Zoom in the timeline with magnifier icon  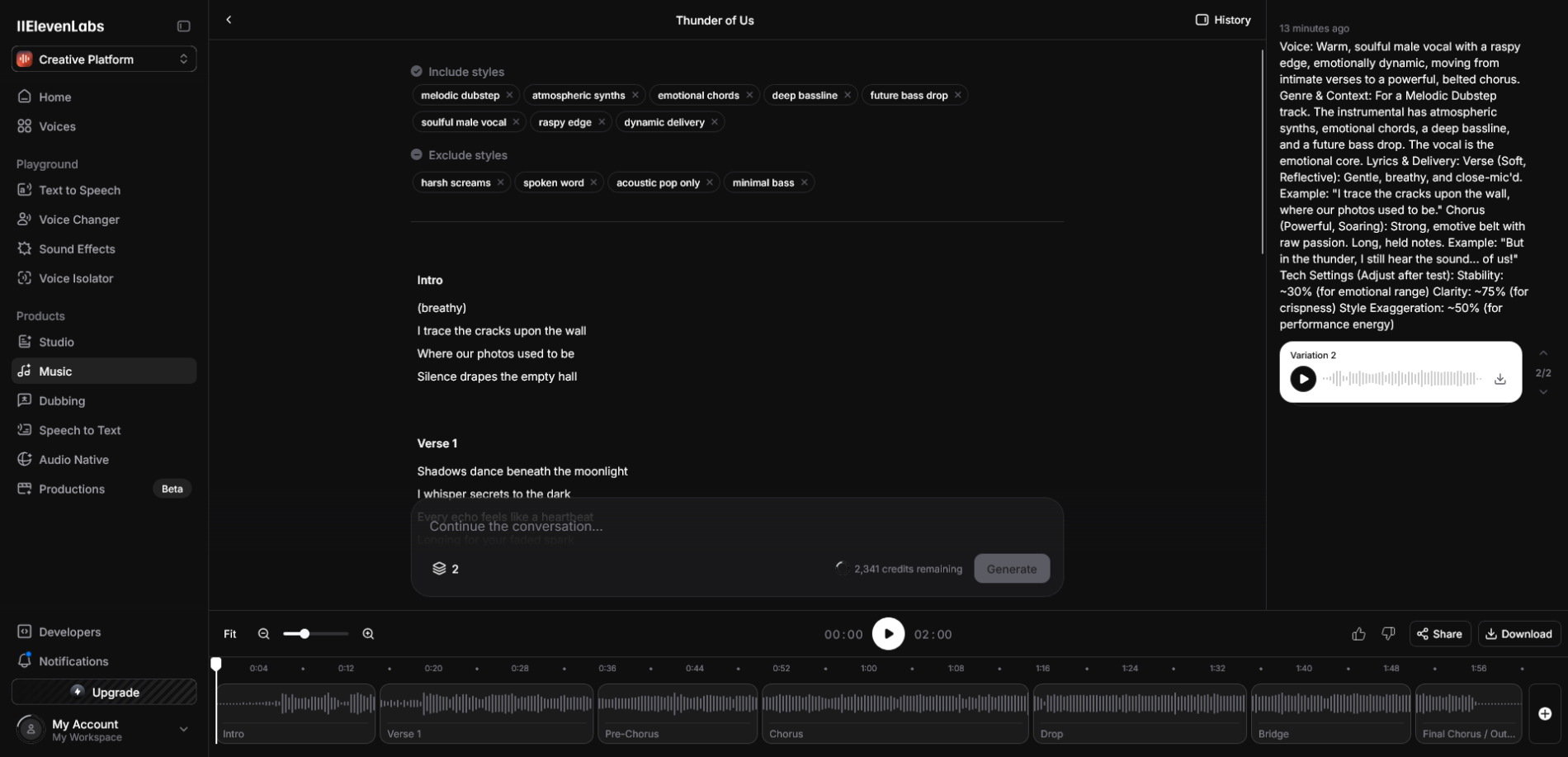click(x=368, y=634)
